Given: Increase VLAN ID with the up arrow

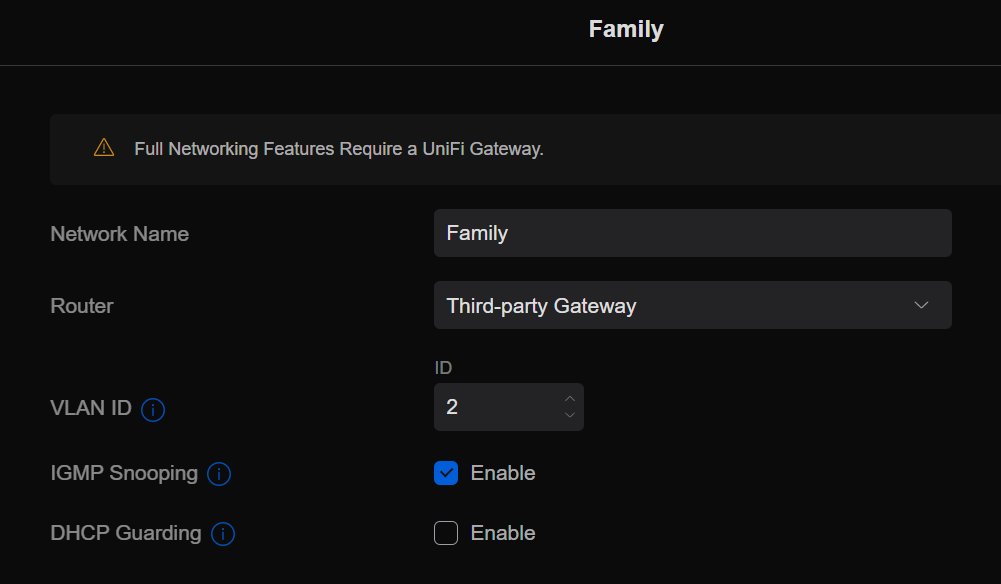Looking at the screenshot, I should pos(570,398).
